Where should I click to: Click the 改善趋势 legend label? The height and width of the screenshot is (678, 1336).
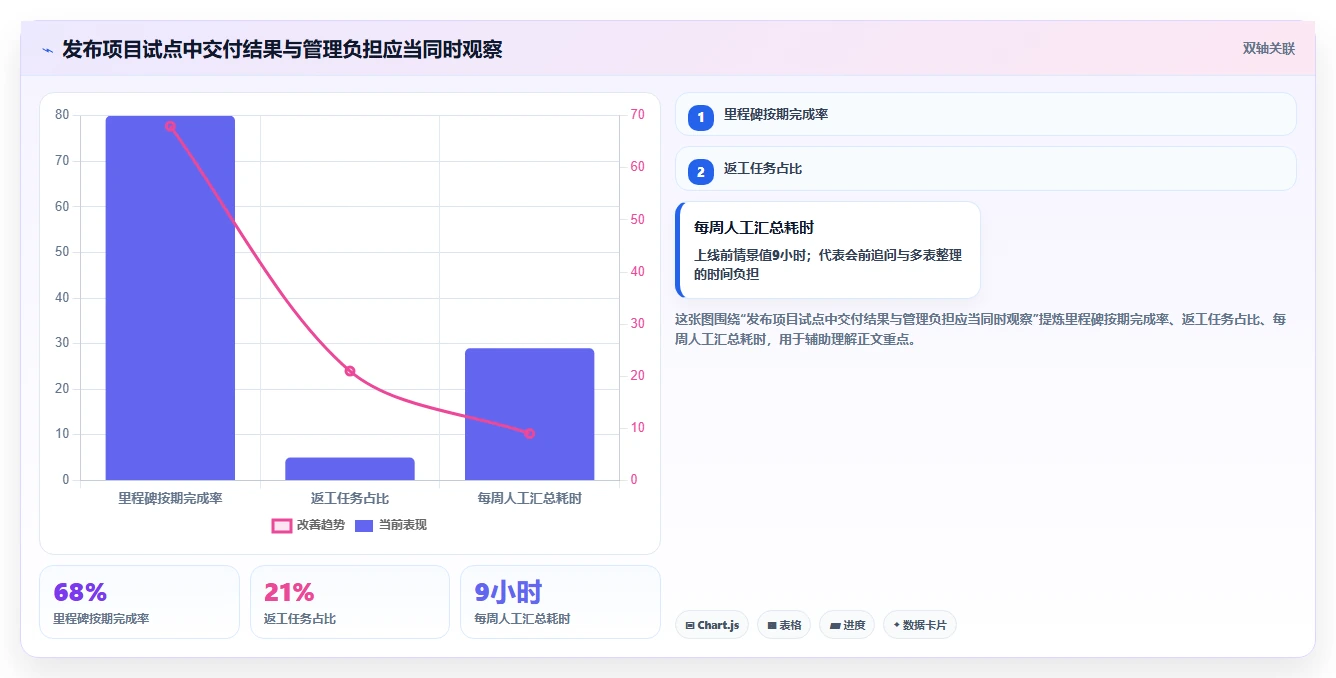321,525
